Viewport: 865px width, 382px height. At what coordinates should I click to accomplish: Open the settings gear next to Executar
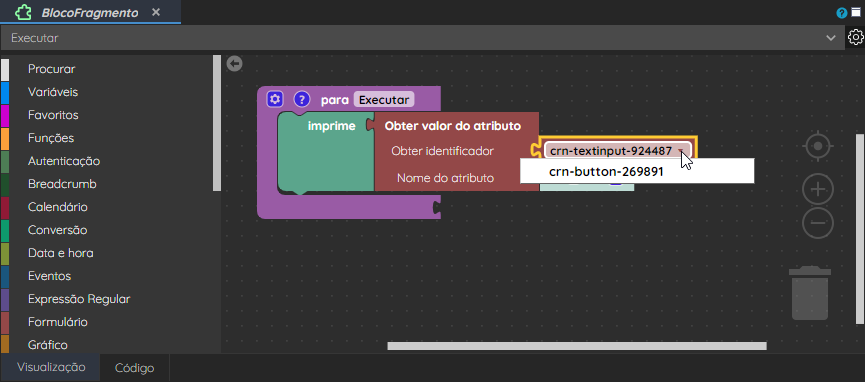(856, 38)
